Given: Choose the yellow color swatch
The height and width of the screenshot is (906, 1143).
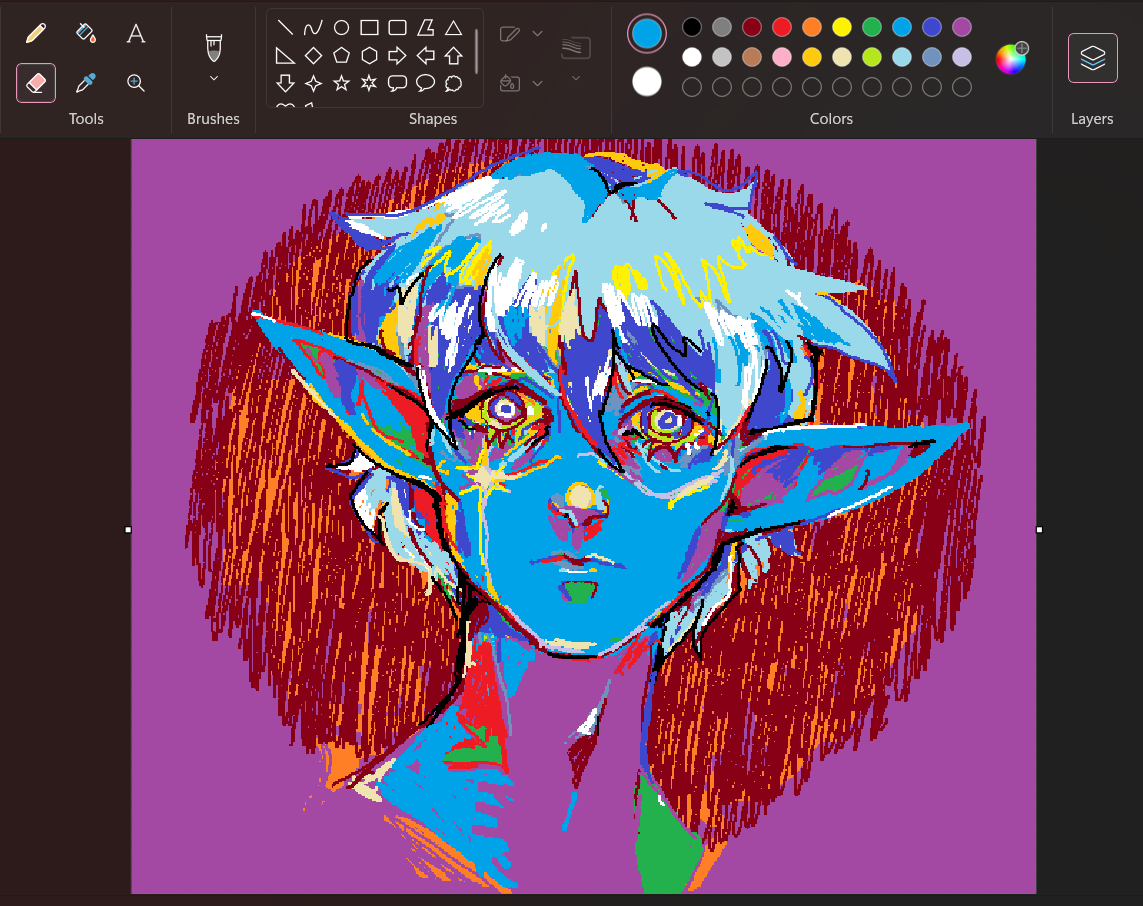Looking at the screenshot, I should [842, 27].
